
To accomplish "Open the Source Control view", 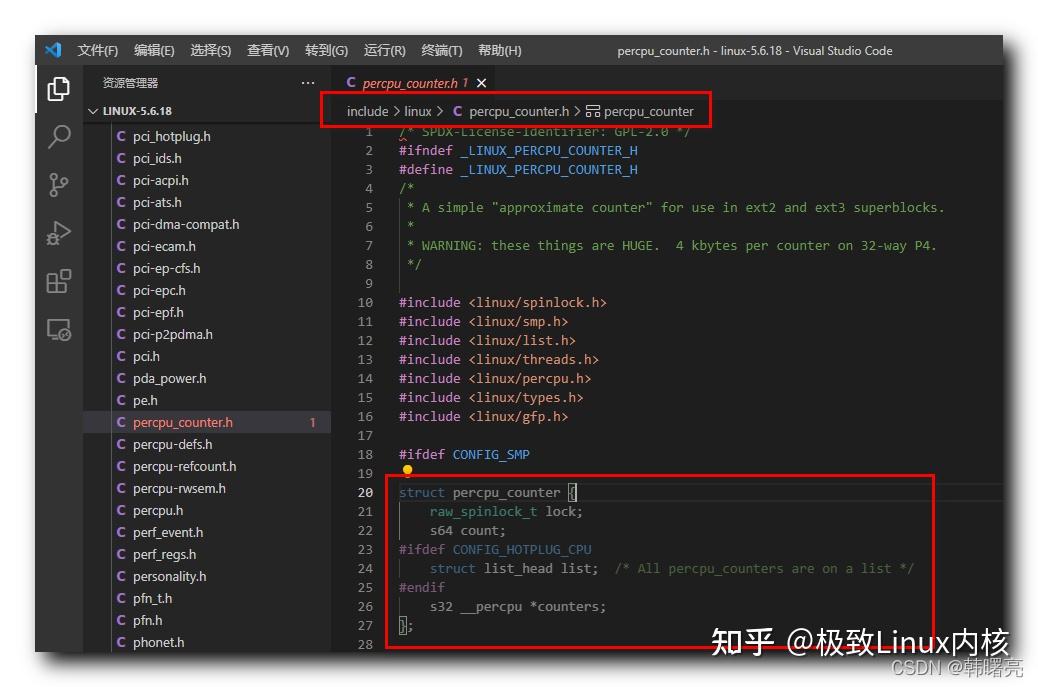I will coord(57,184).
